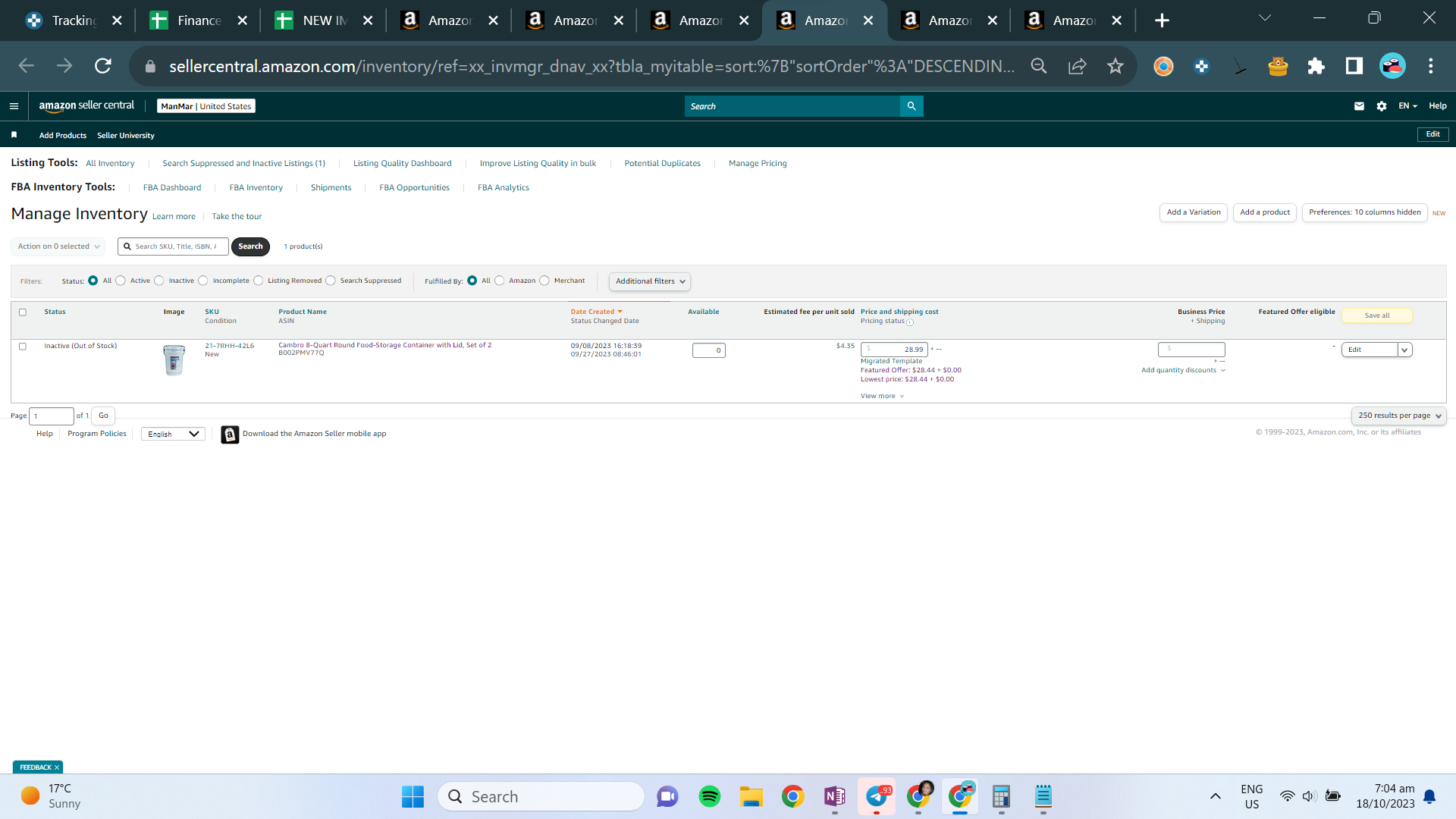Switch to the Tracking browser tab
This screenshot has height=819, width=1456.
point(74,20)
